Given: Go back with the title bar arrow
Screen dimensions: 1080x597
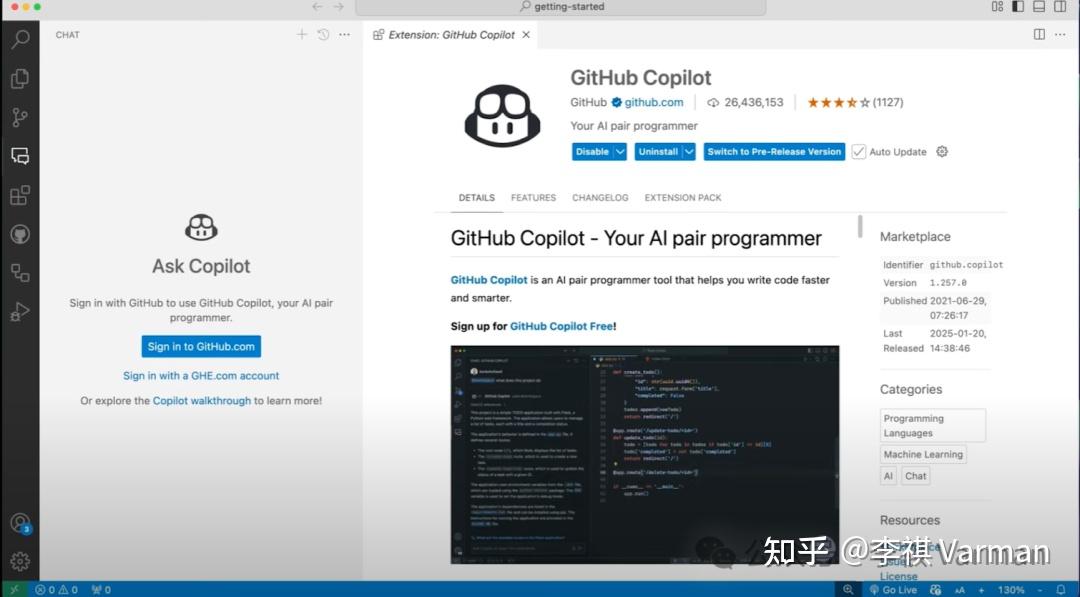Looking at the screenshot, I should pos(317,7).
